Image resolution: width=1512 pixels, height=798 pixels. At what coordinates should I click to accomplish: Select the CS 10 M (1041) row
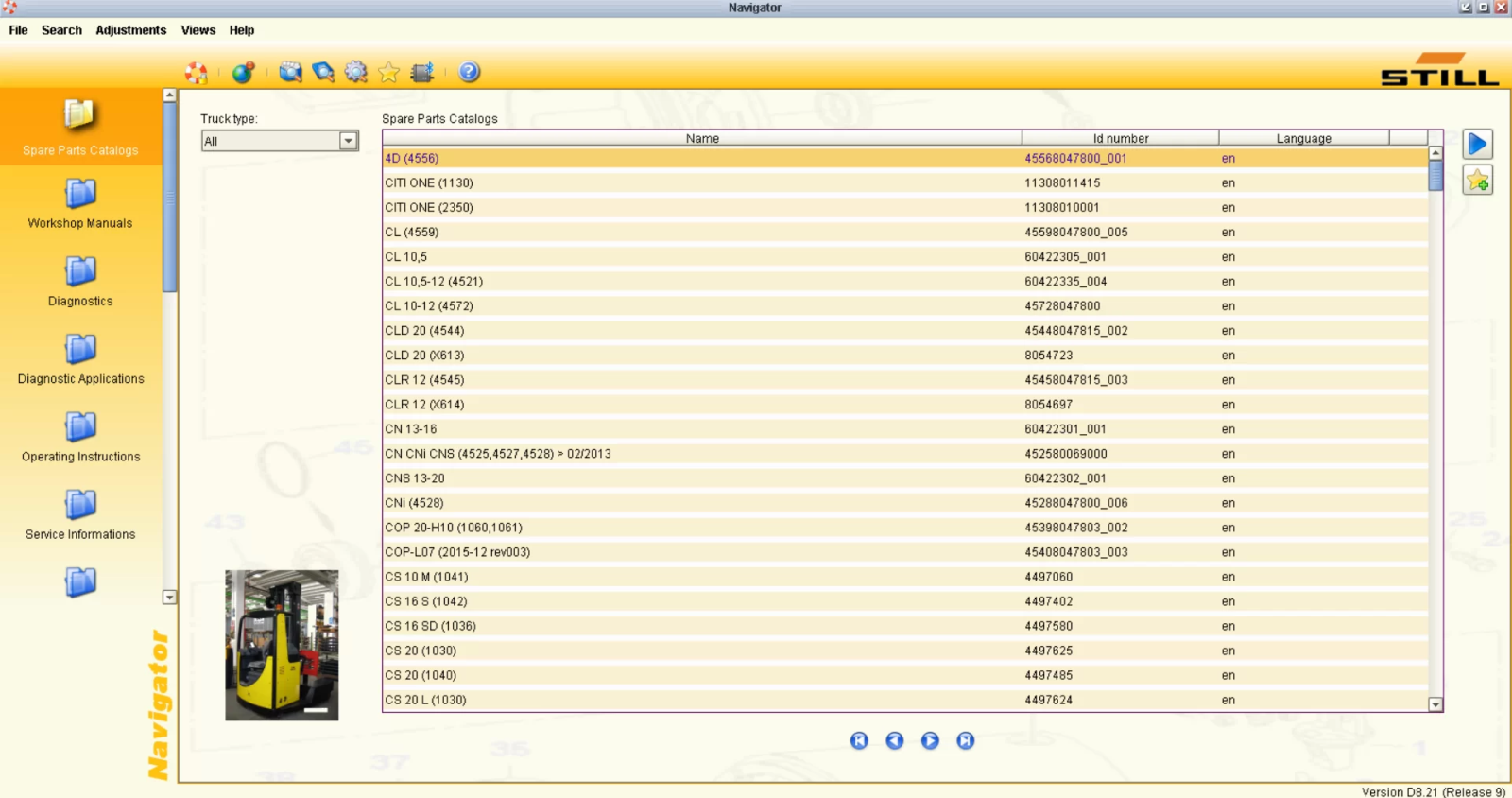[905, 577]
